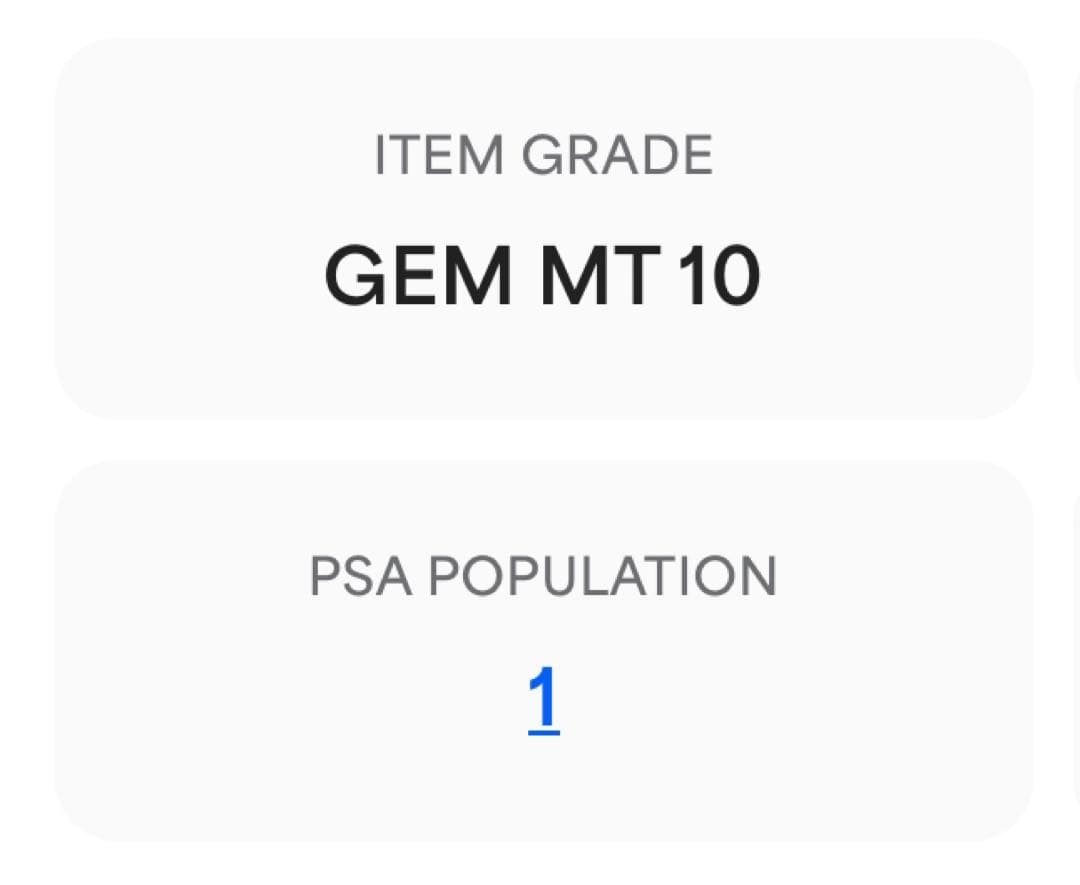Click the white margin left of Item Grade card

[x=26, y=230]
